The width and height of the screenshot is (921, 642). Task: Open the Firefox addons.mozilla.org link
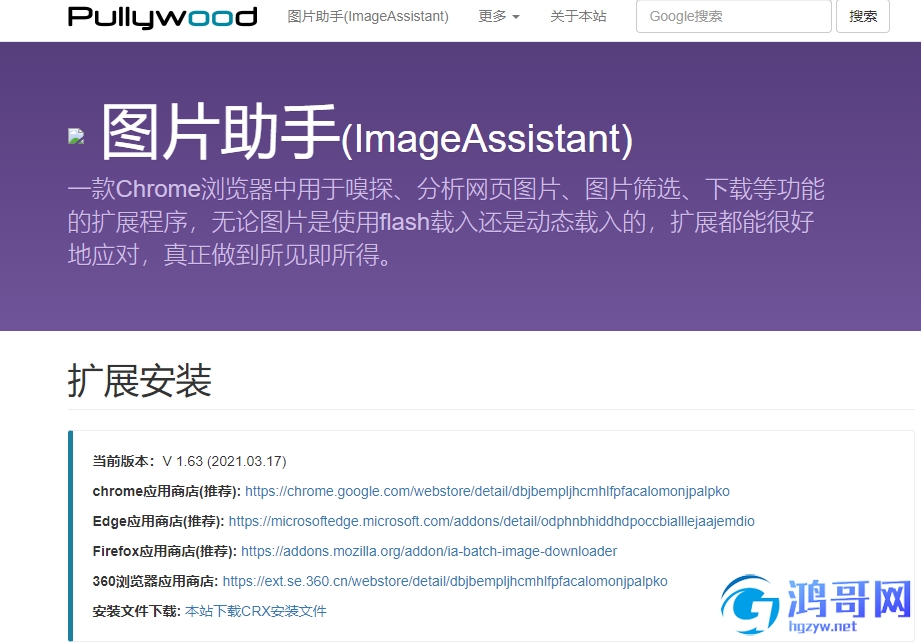[429, 551]
